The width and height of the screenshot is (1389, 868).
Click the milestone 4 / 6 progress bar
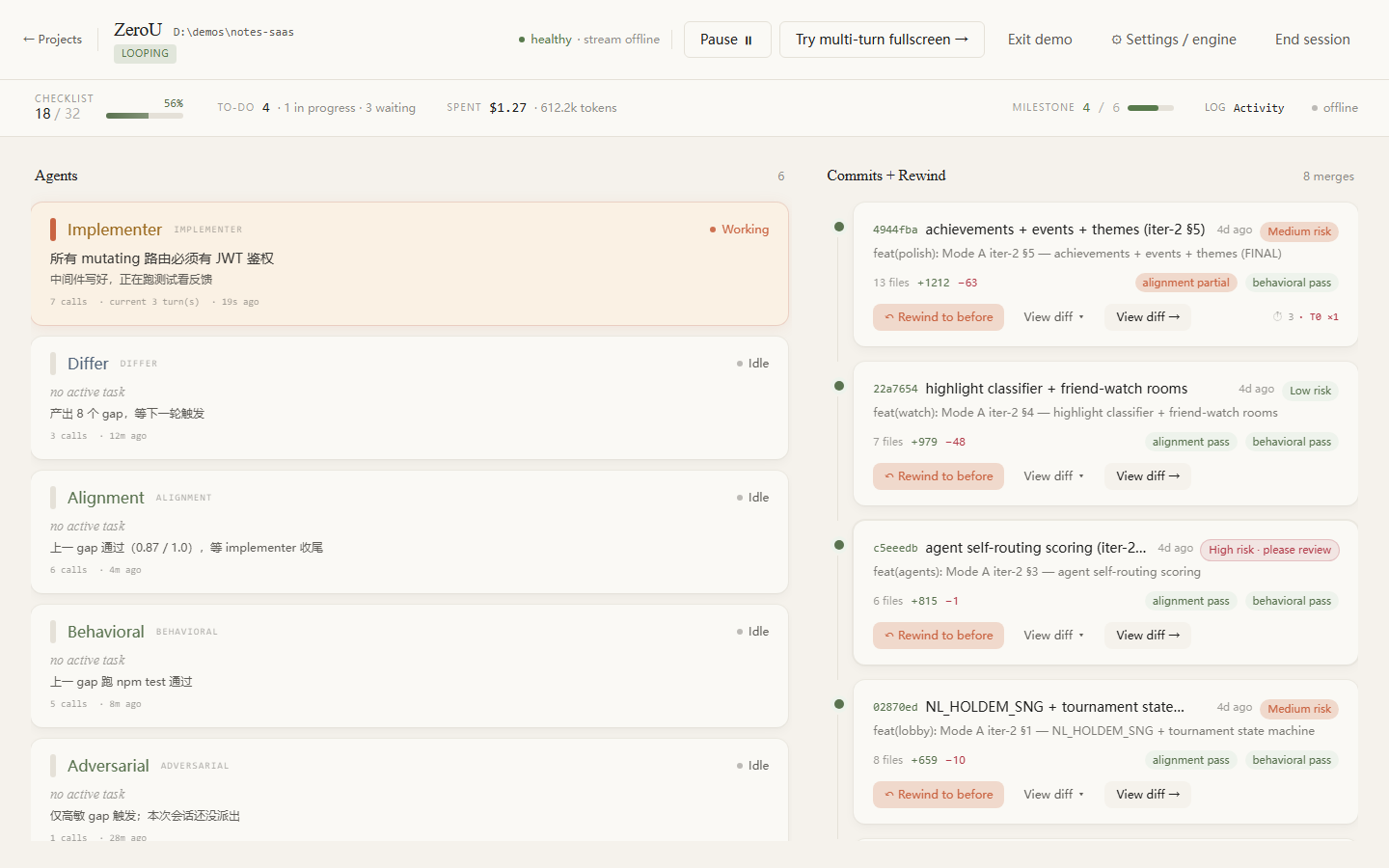click(x=1150, y=108)
